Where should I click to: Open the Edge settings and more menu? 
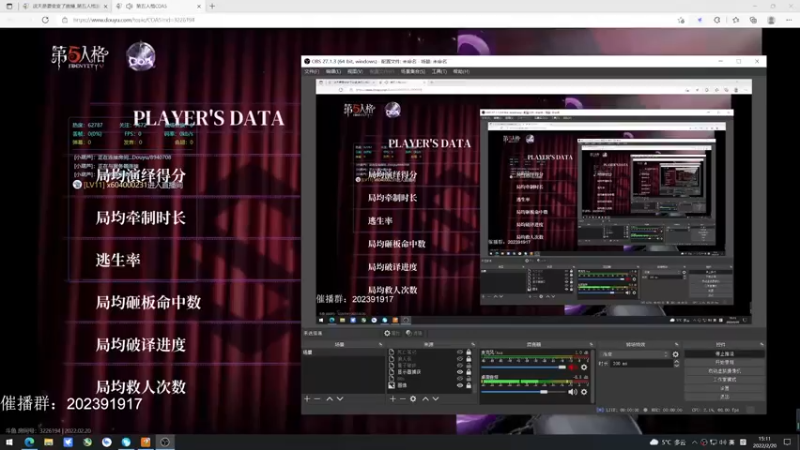(789, 20)
